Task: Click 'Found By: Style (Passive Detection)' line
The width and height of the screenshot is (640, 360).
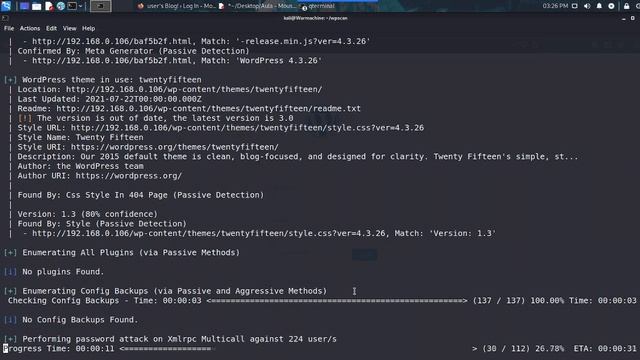Action: (102, 224)
